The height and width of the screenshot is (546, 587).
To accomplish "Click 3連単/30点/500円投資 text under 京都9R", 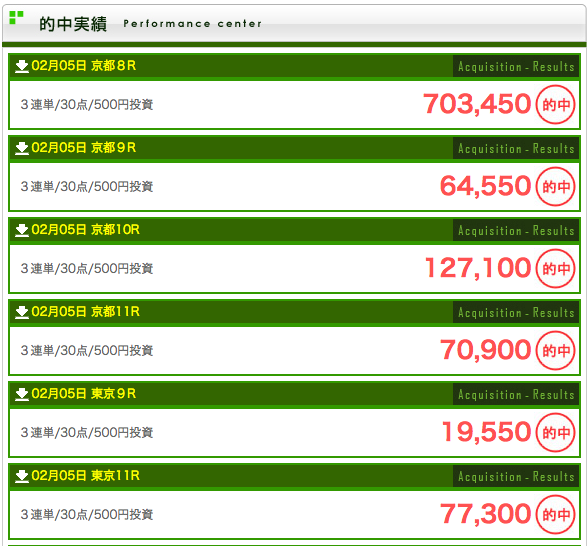I will click(x=87, y=186).
